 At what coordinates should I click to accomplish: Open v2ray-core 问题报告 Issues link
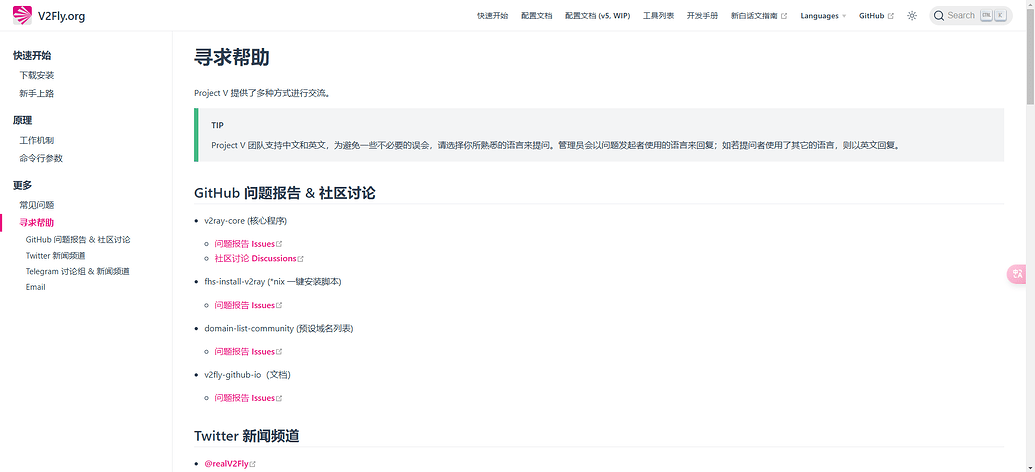248,244
